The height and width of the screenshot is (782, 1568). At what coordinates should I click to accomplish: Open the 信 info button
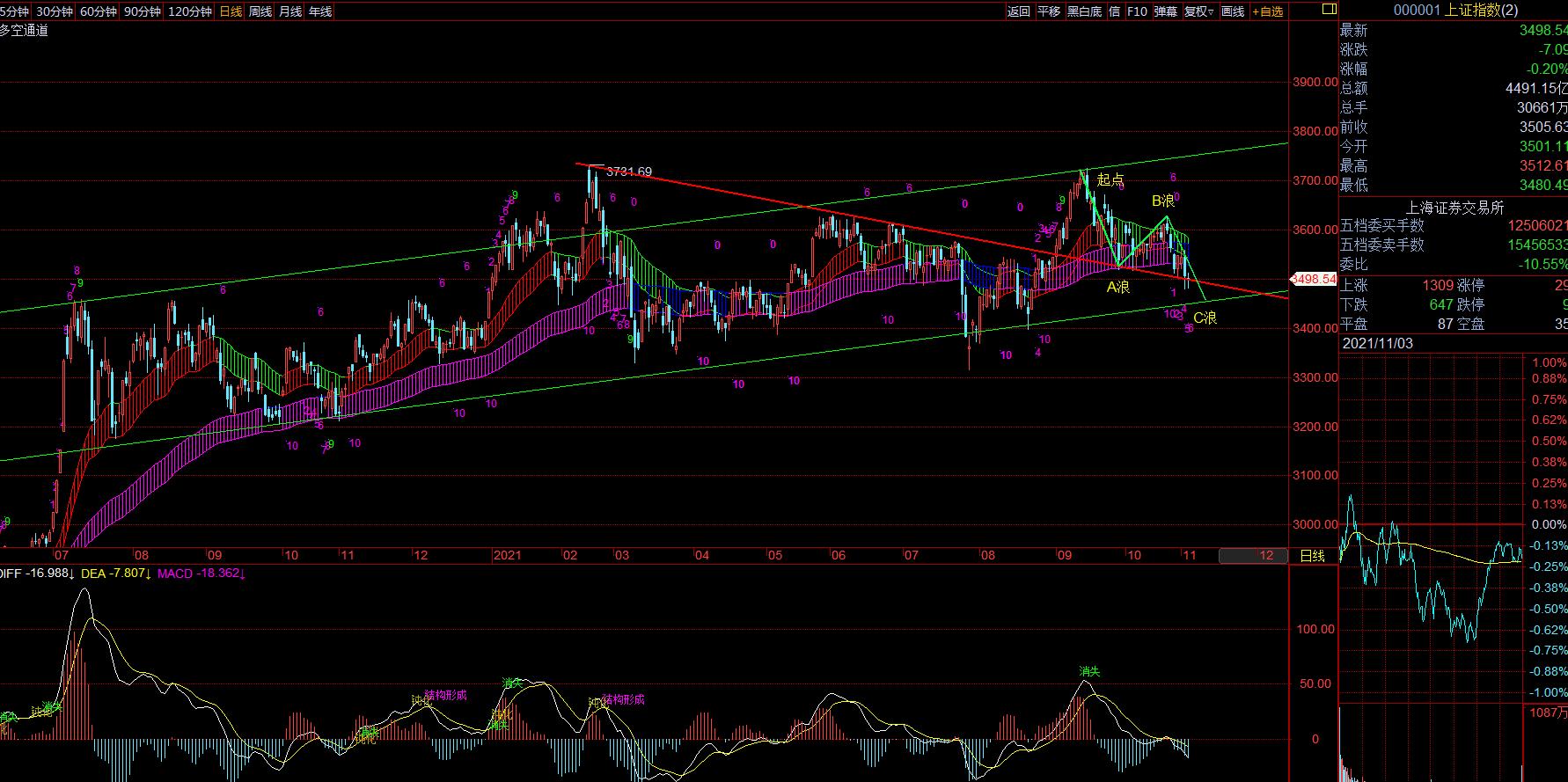point(1115,11)
